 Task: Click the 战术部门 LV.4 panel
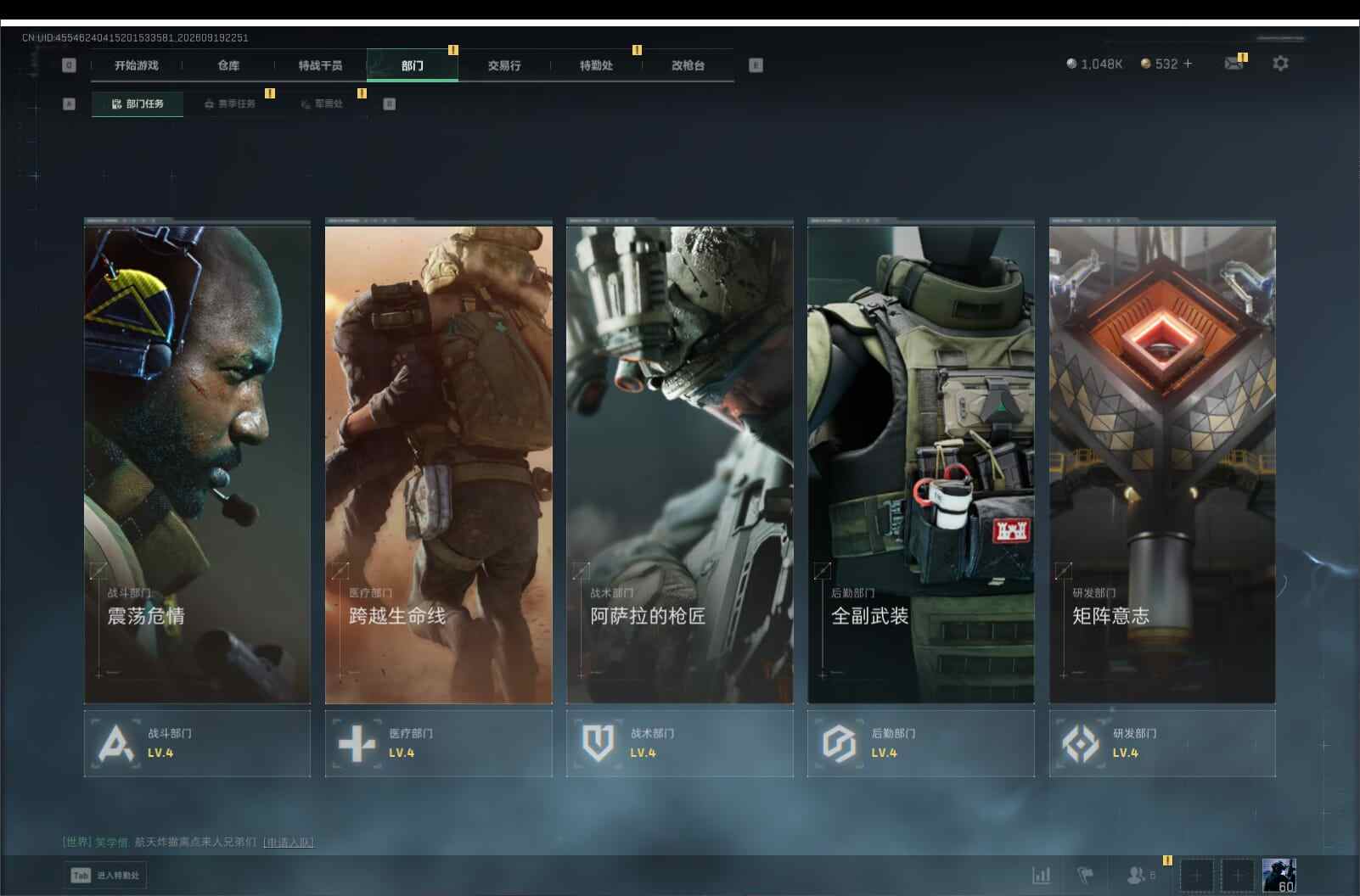point(679,743)
